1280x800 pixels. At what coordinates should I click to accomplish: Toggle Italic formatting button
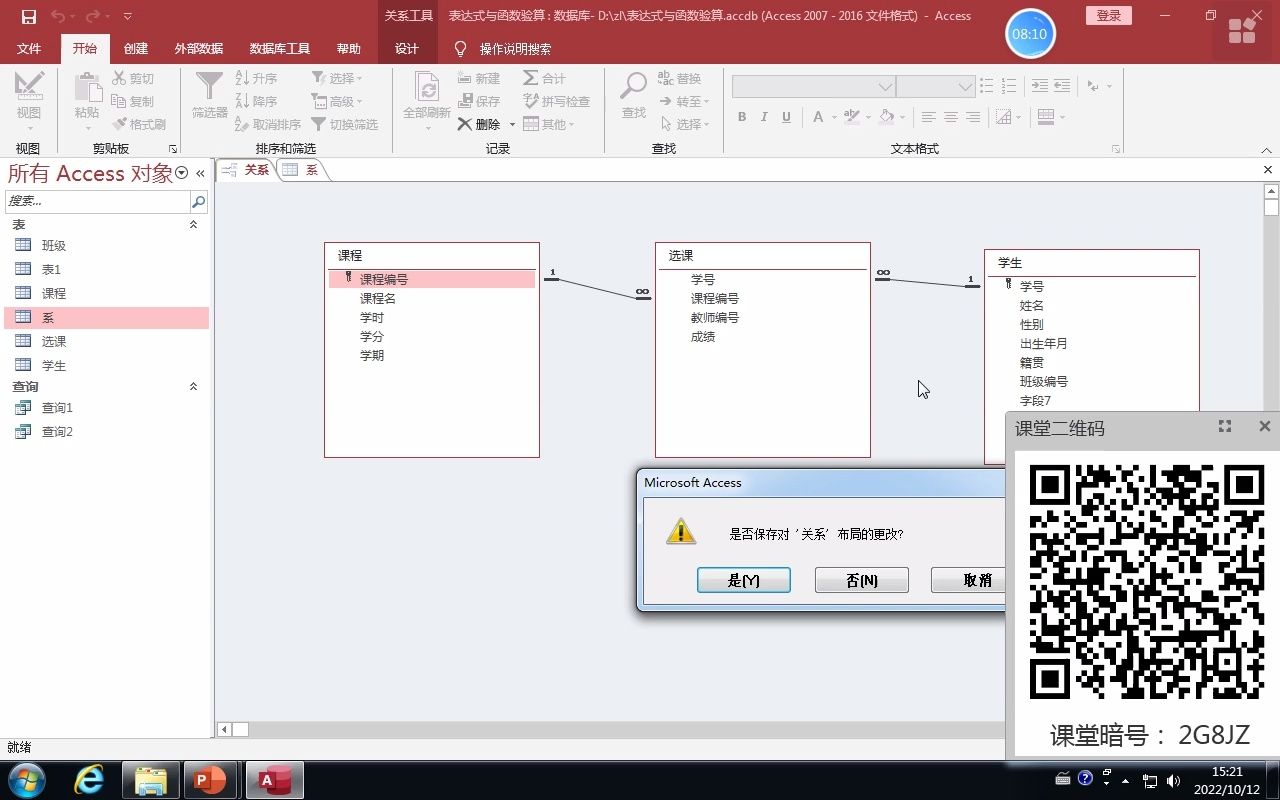[x=764, y=117]
